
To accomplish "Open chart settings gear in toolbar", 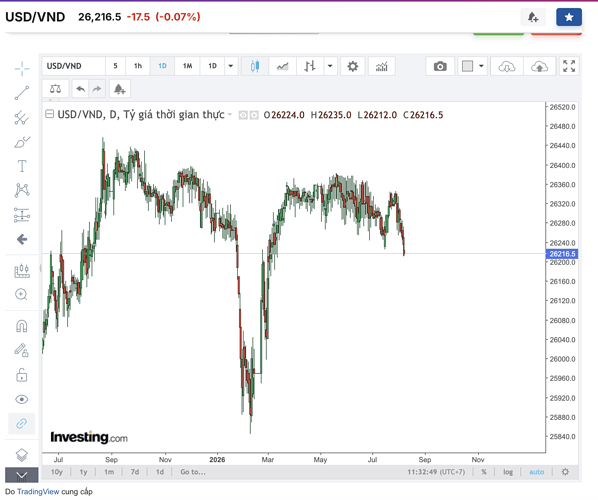I will tap(352, 66).
